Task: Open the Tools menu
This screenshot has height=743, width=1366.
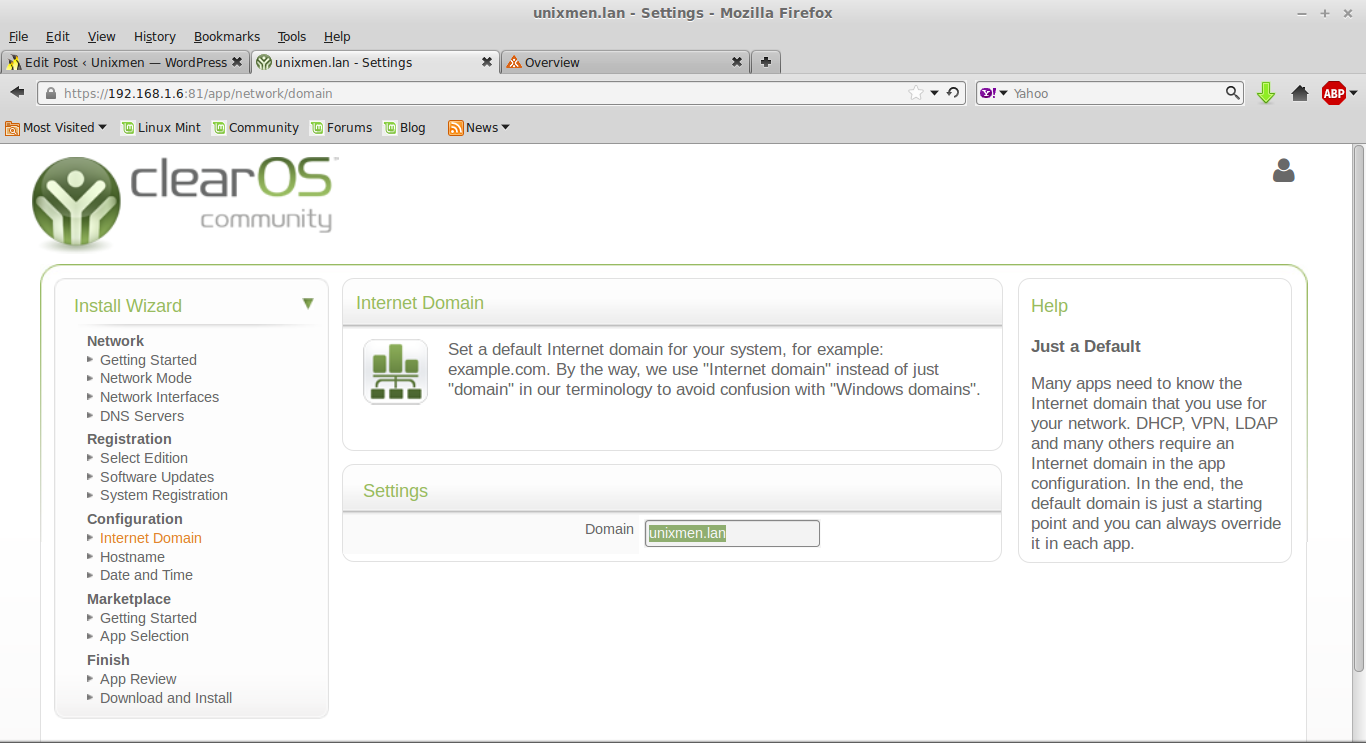Action: [292, 36]
